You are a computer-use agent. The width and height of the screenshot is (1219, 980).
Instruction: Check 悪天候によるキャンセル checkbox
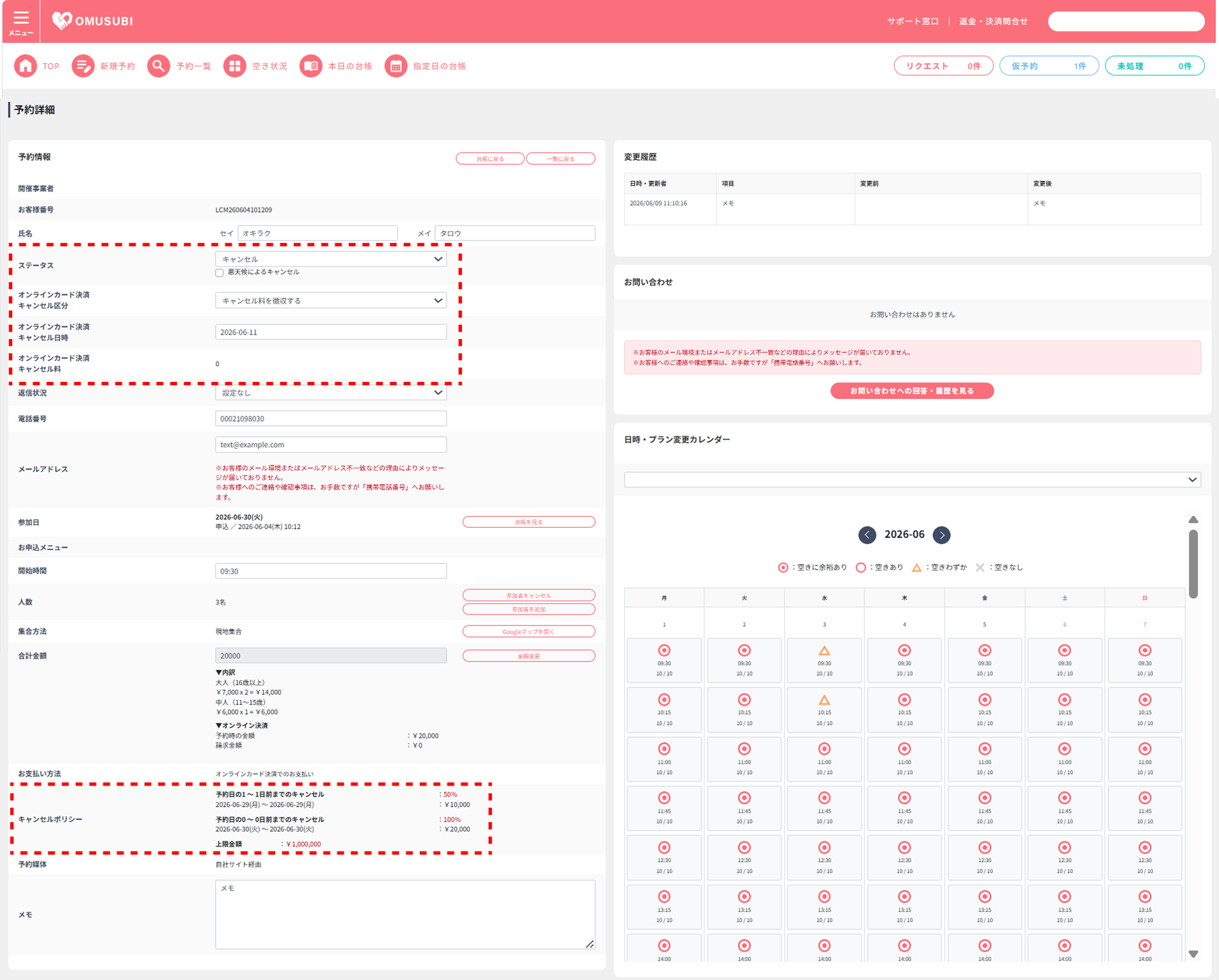pyautogui.click(x=219, y=273)
